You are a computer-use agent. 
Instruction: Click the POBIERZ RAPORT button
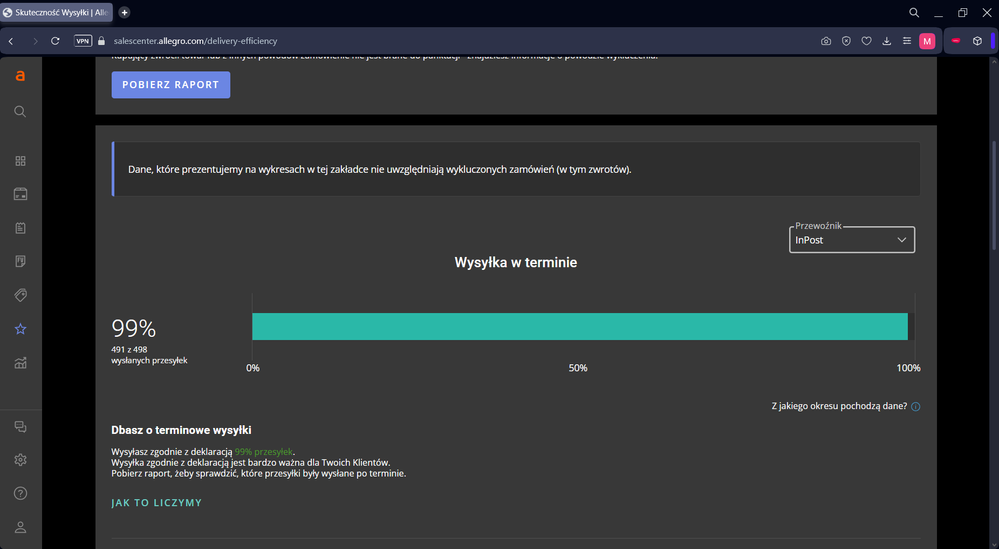click(x=170, y=85)
